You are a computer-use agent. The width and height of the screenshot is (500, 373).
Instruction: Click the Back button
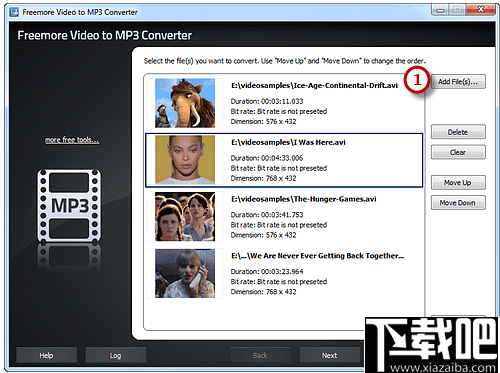(260, 355)
